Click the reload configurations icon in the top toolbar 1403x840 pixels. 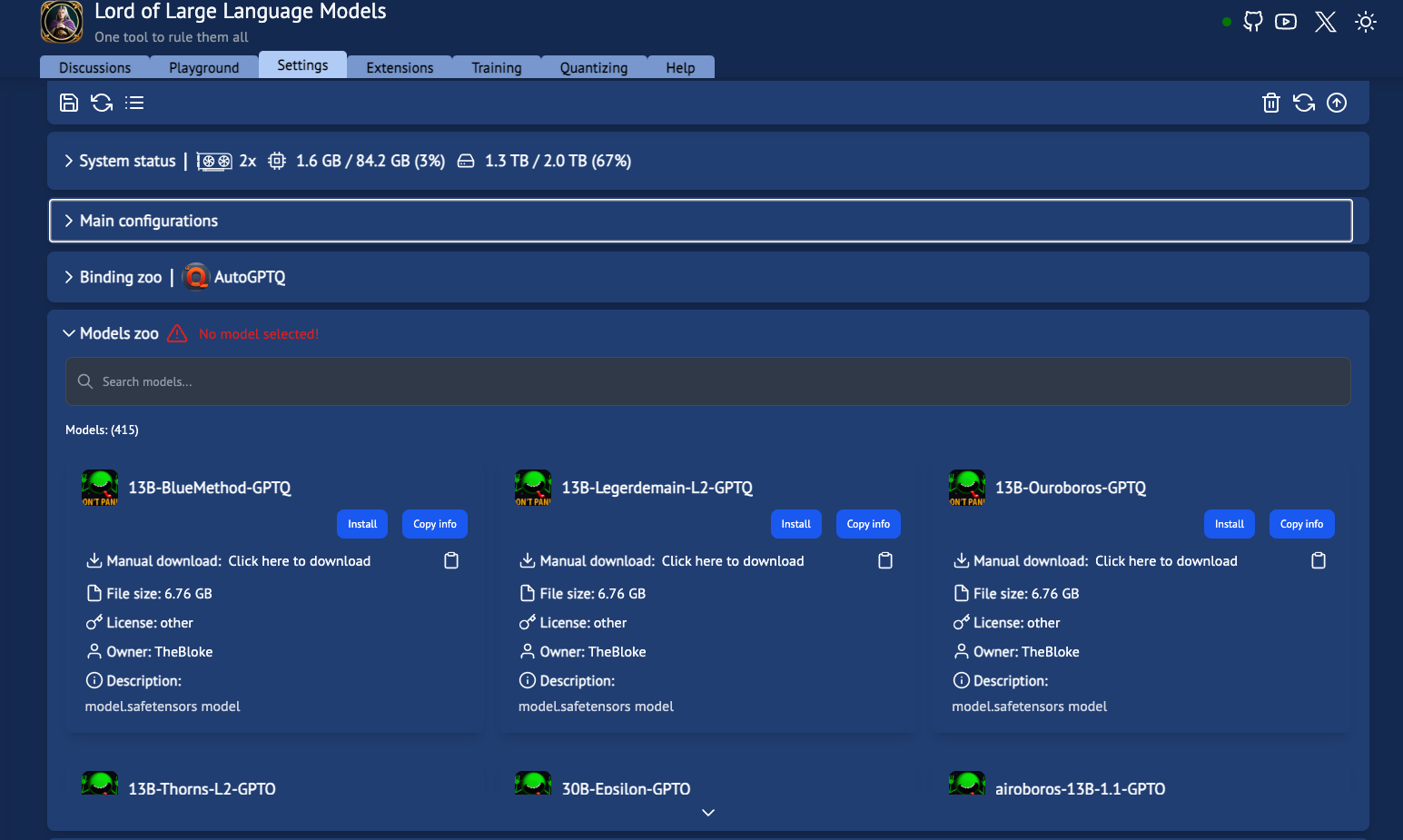tap(102, 103)
